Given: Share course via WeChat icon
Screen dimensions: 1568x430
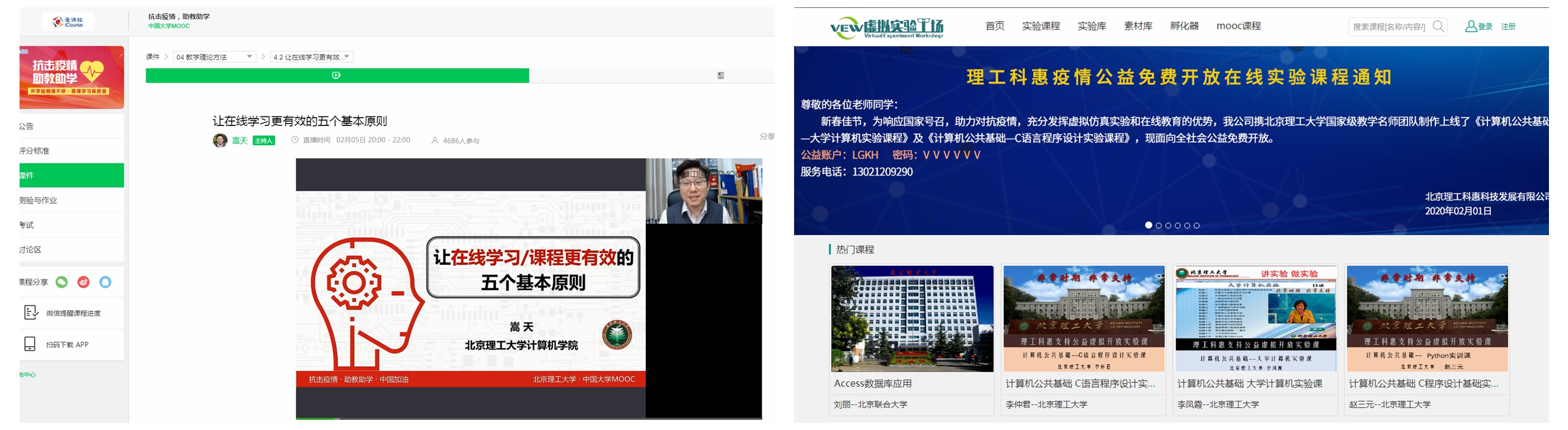Looking at the screenshot, I should pos(62,282).
